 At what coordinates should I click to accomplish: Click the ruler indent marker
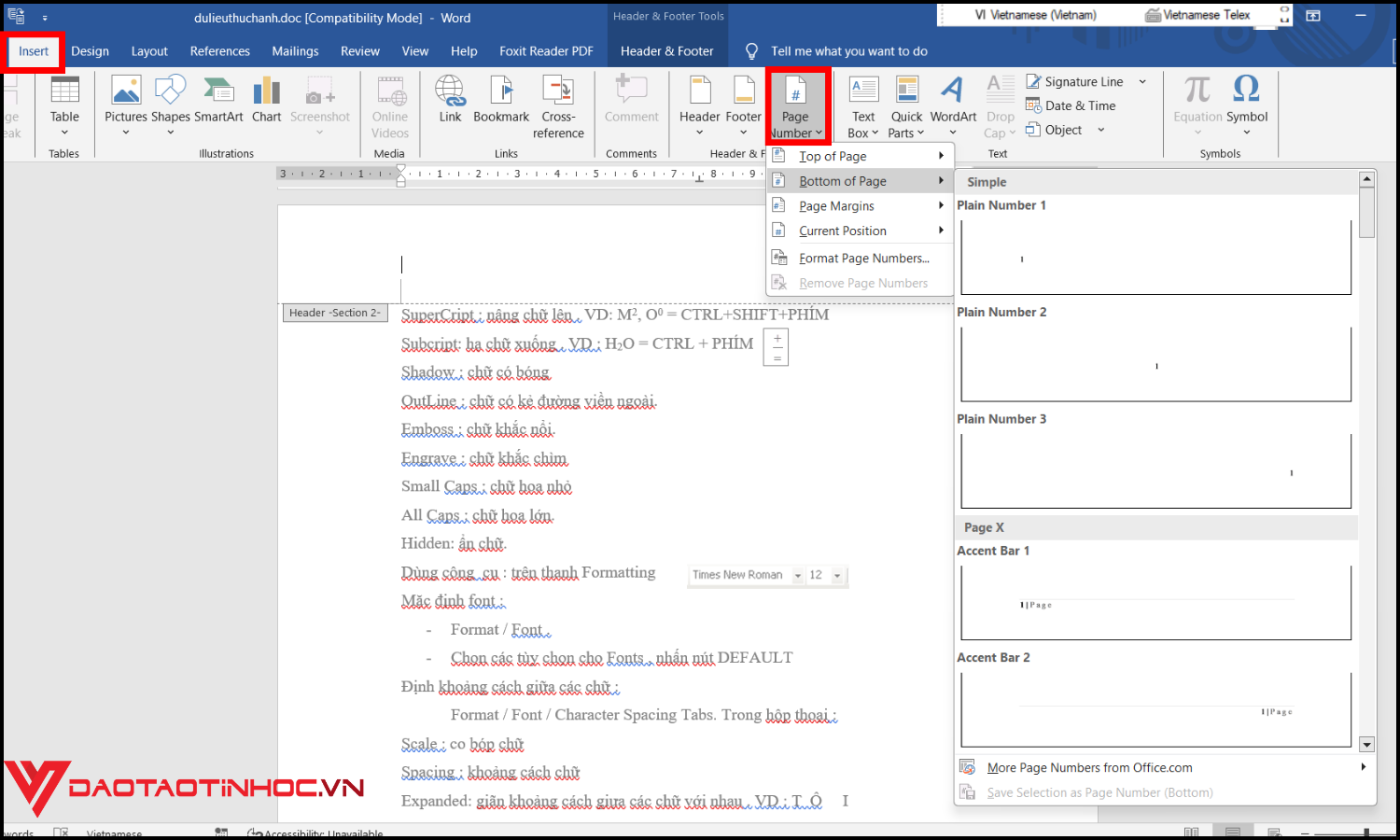pyautogui.click(x=401, y=175)
